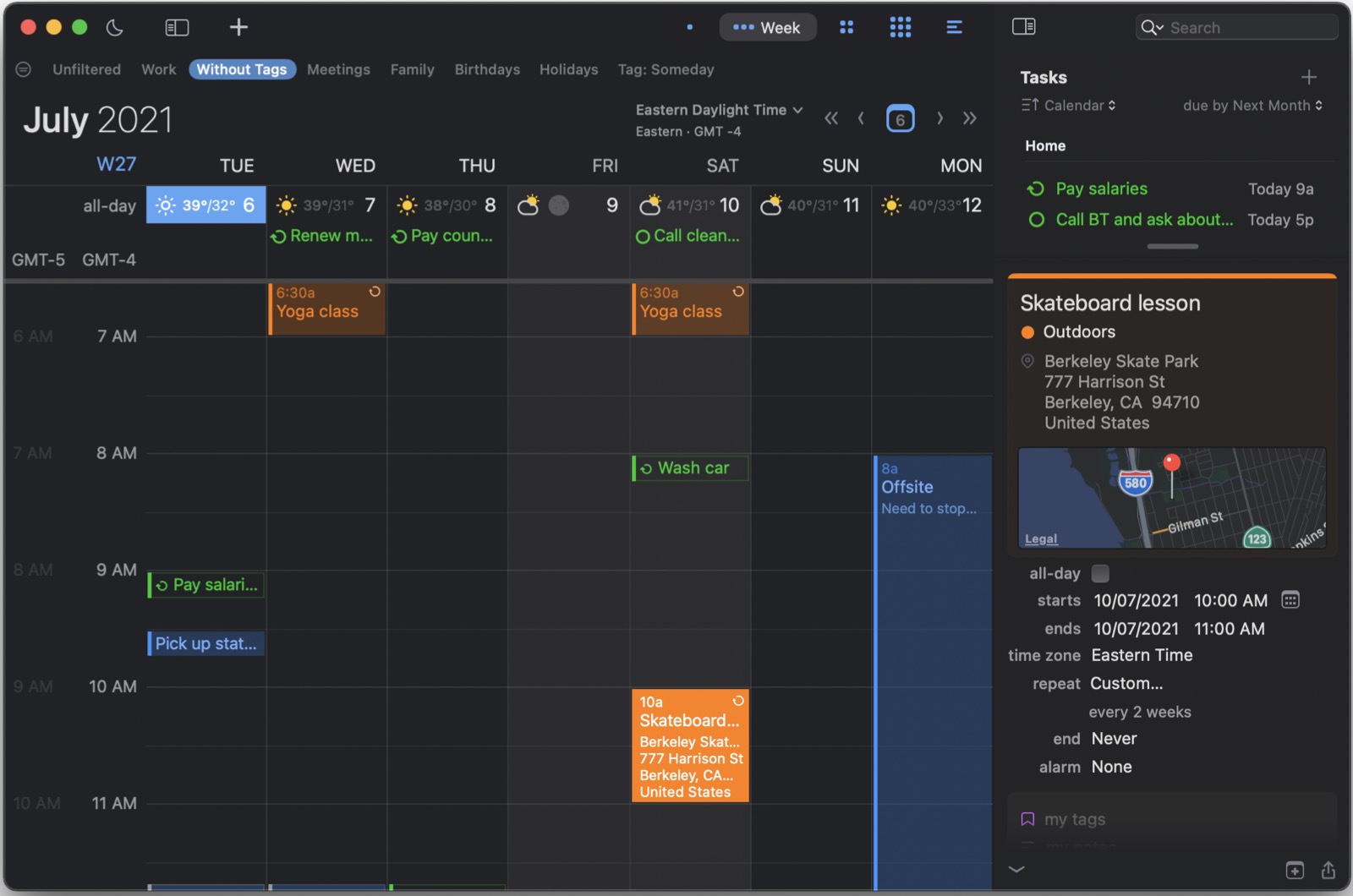Select the Without Tags calendar set

click(x=242, y=69)
